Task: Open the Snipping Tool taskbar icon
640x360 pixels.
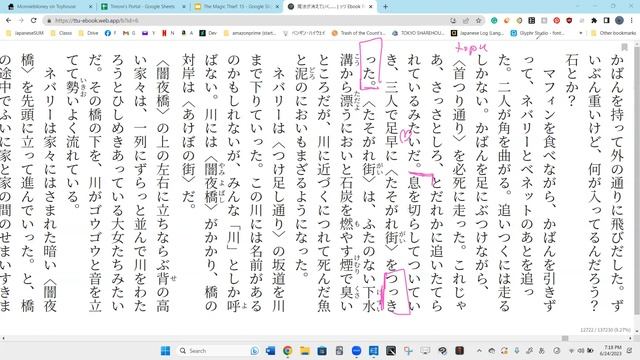Action: 408,351
